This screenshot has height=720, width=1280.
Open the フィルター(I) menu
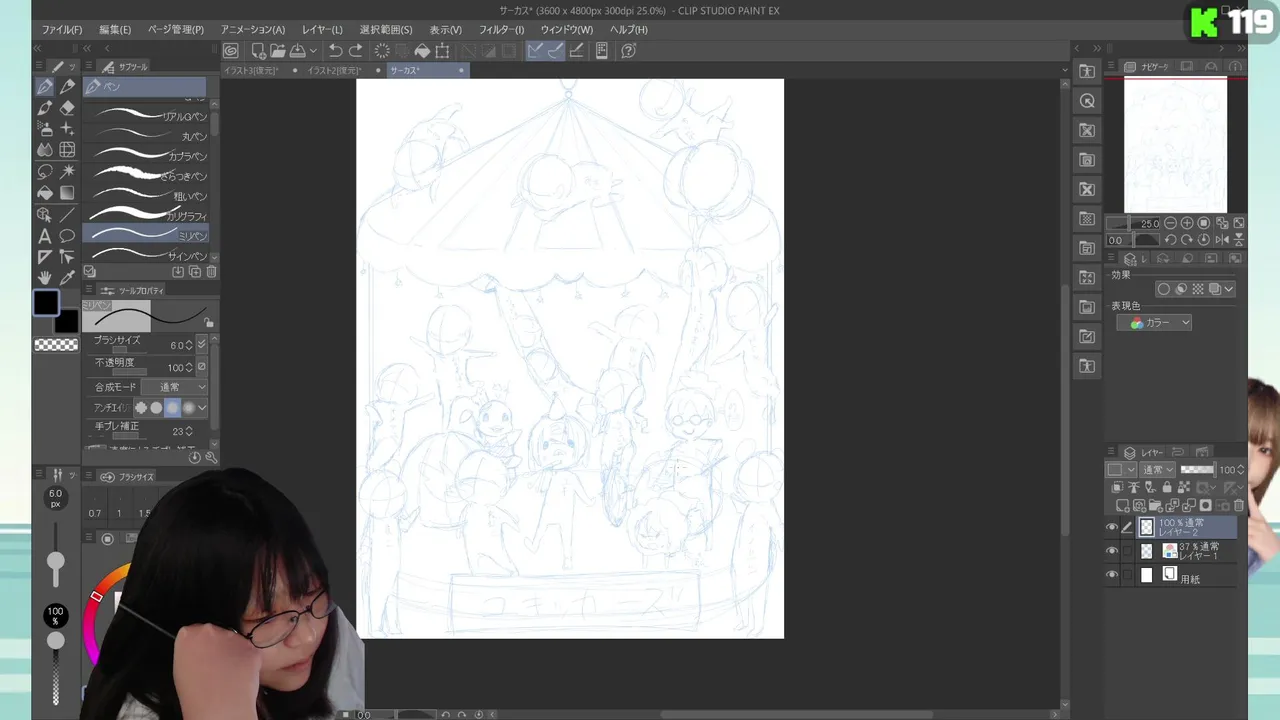pyautogui.click(x=502, y=30)
